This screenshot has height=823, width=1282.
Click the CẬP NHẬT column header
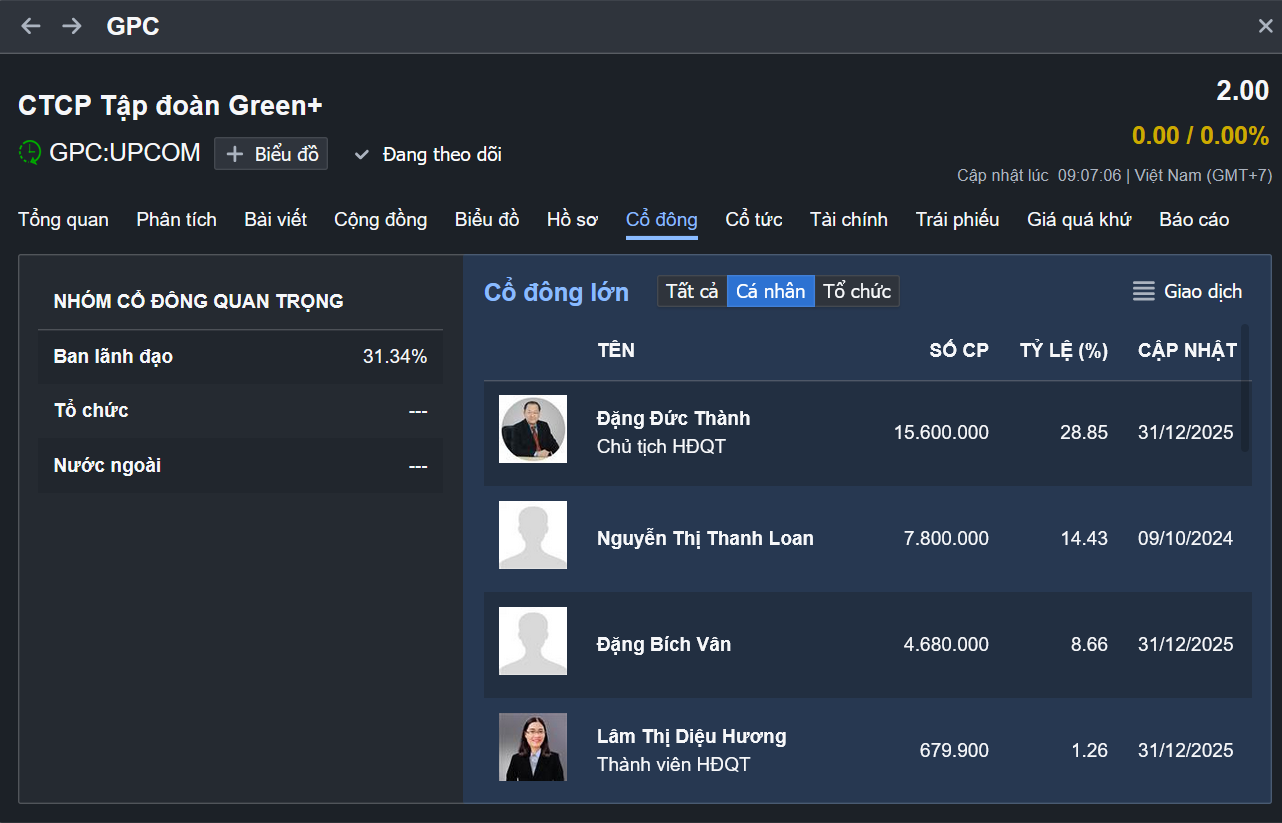pos(1187,350)
